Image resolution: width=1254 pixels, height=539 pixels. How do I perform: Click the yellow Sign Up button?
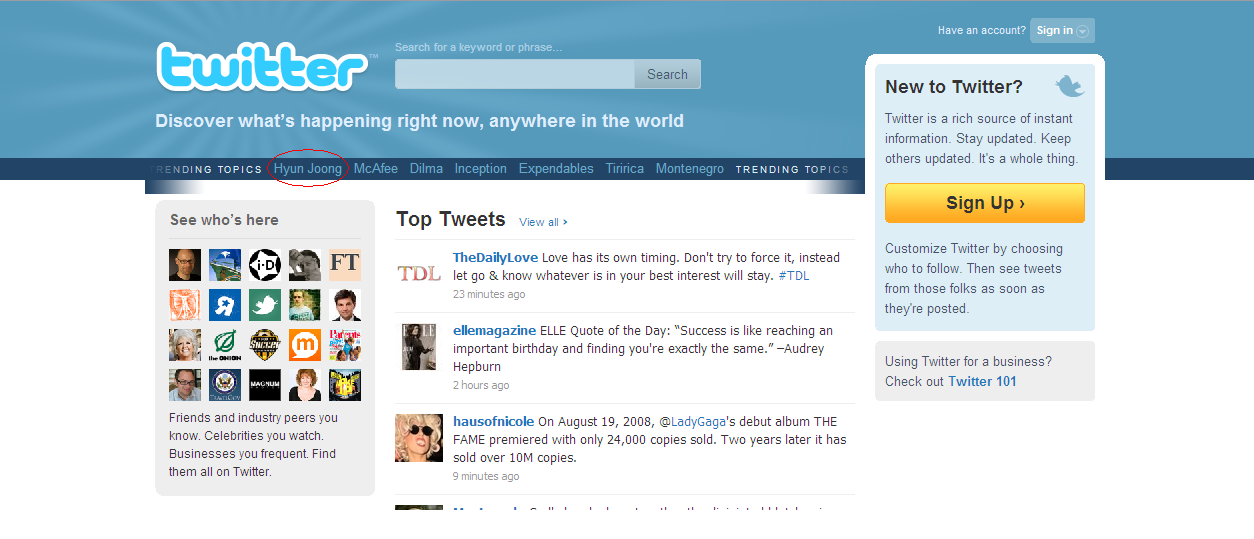click(985, 203)
